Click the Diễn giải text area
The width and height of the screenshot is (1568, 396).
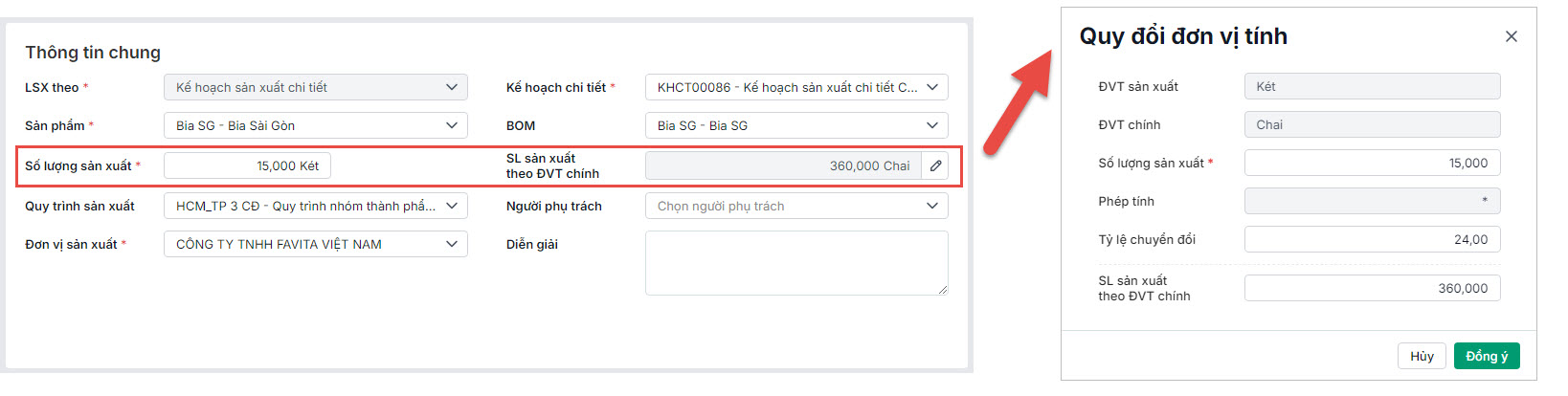point(795,262)
